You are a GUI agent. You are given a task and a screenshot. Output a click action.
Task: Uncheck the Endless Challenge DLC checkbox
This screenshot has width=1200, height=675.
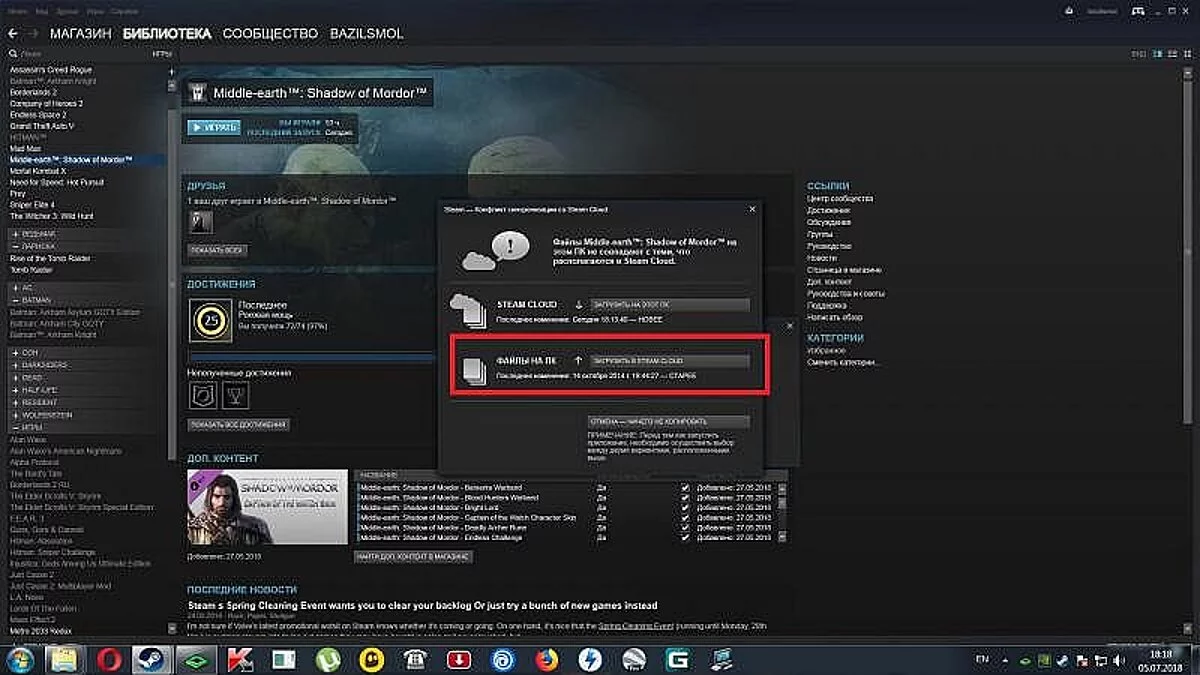click(684, 538)
